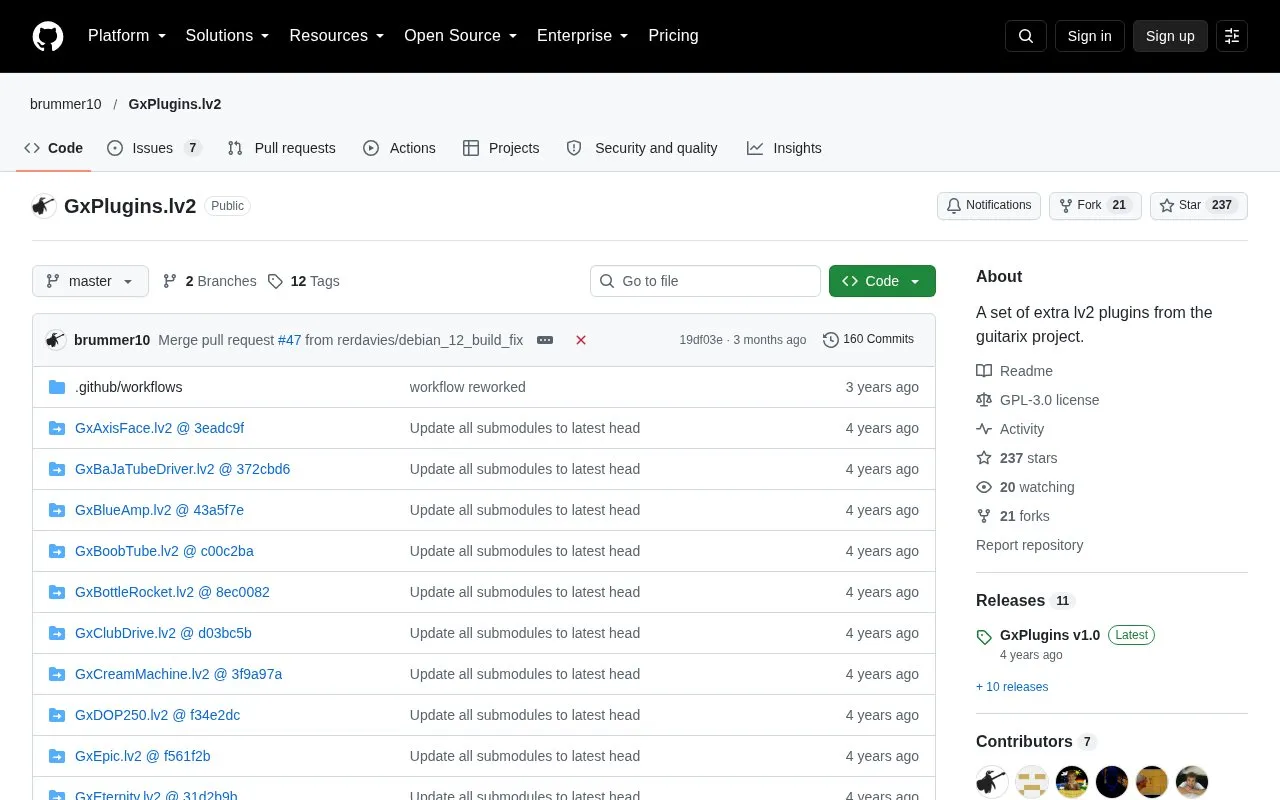Click the Sign up button
1280x800 pixels.
coord(1170,36)
